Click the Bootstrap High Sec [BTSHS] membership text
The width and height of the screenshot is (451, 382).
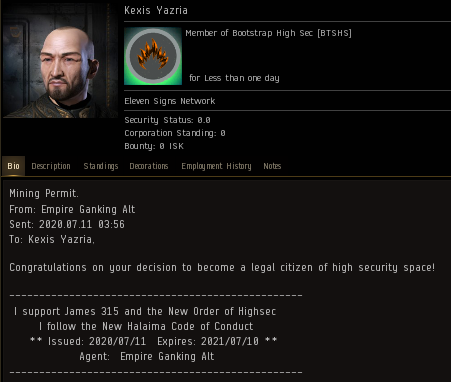tap(268, 33)
